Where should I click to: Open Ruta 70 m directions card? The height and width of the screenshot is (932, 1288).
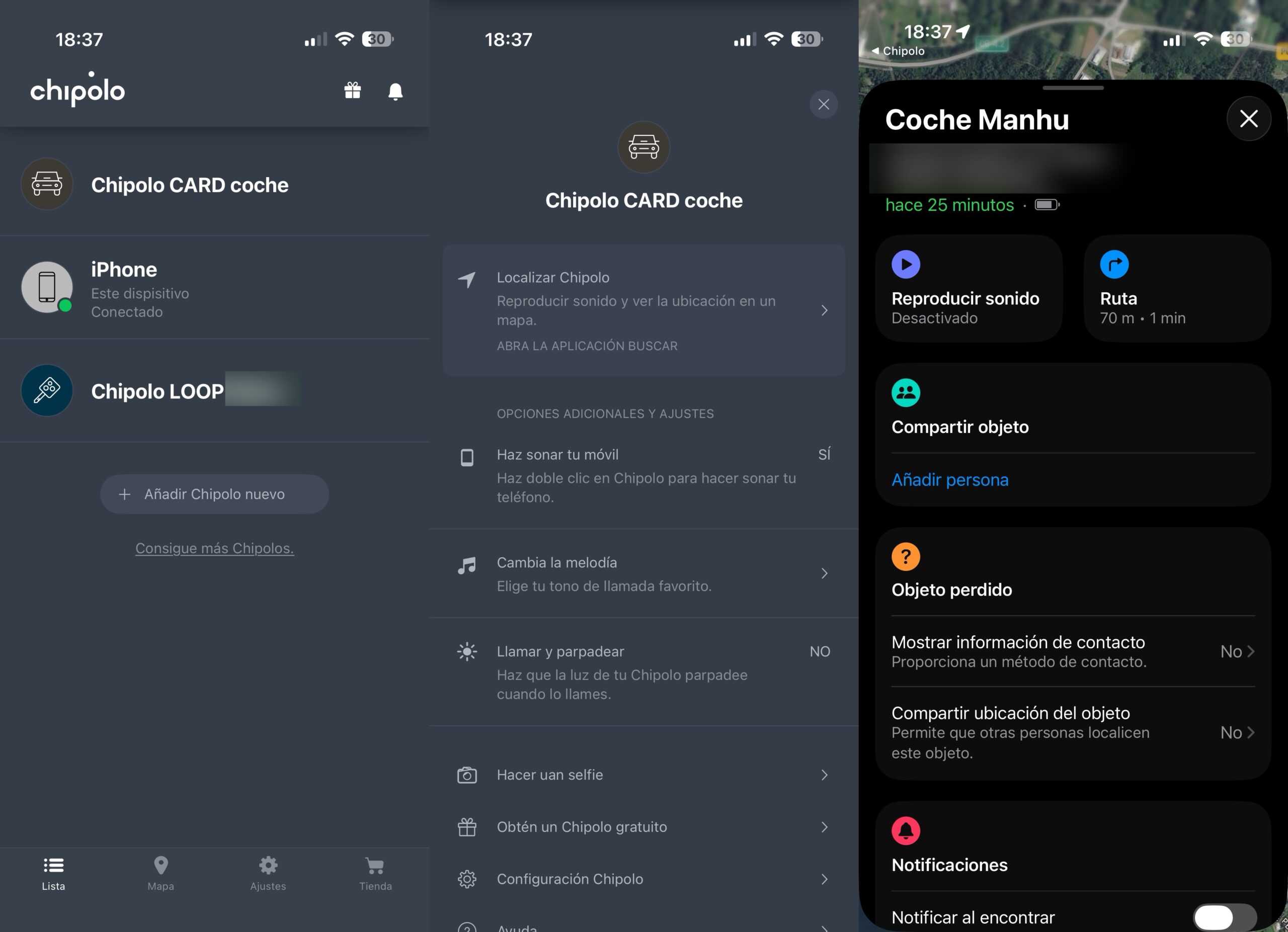pyautogui.click(x=1177, y=288)
